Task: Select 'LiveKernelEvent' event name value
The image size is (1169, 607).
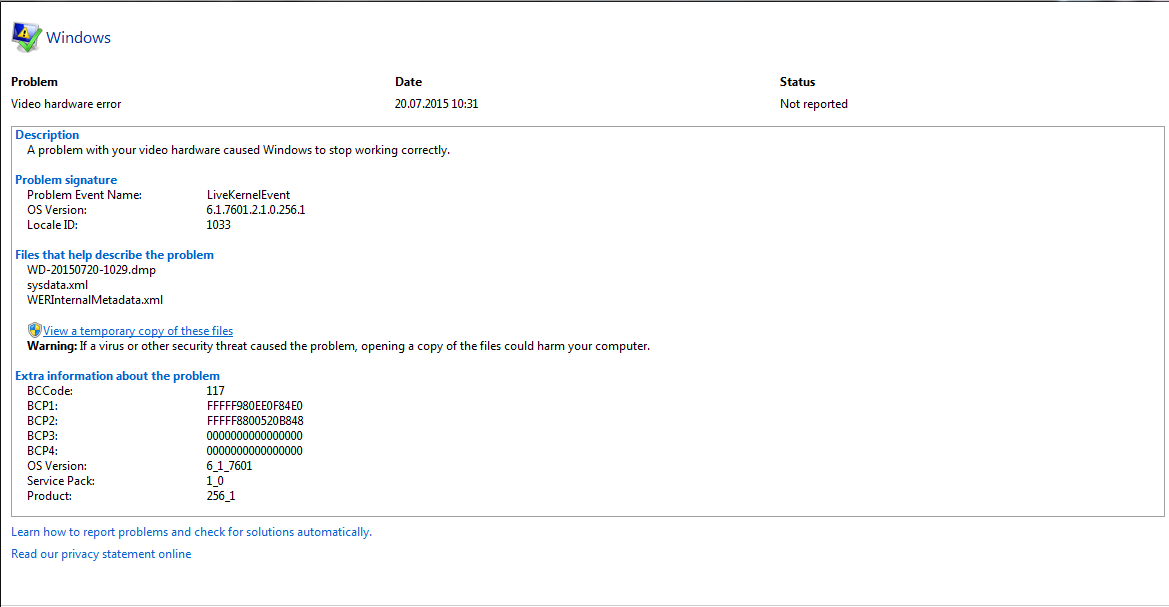Action: coord(248,195)
